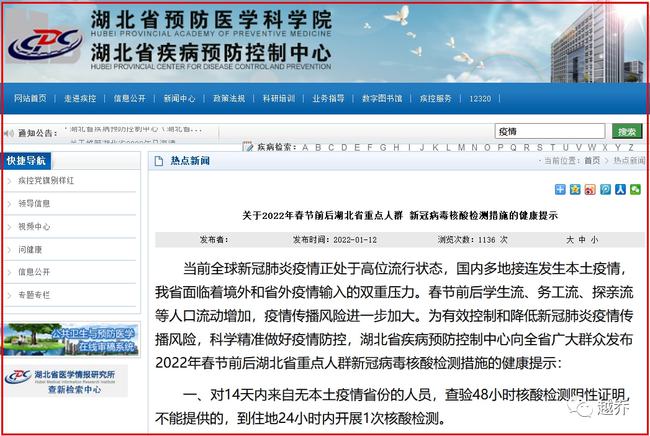Select disease index letter B
This screenshot has width=650, height=436.
click(318, 147)
